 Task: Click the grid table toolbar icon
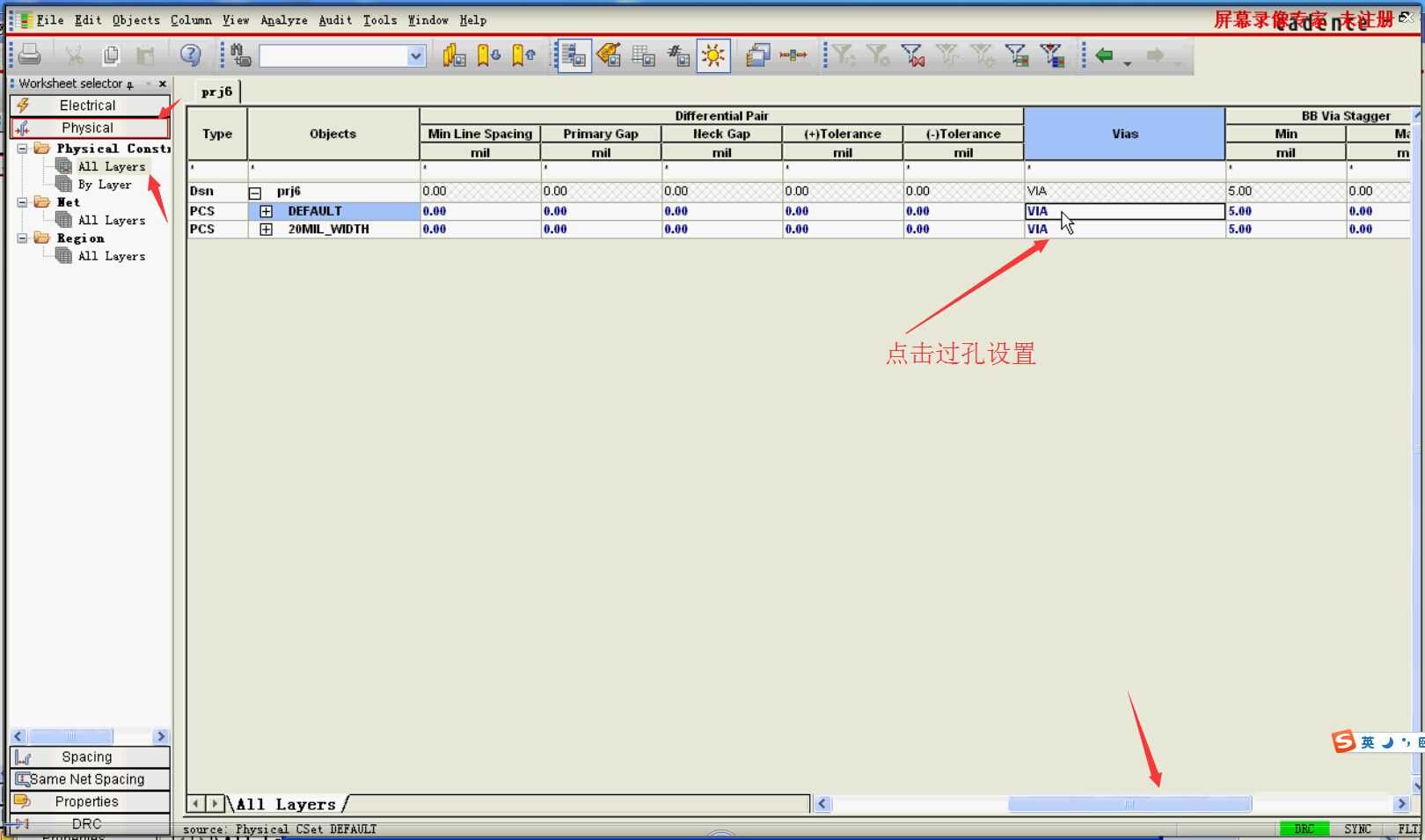tap(643, 55)
